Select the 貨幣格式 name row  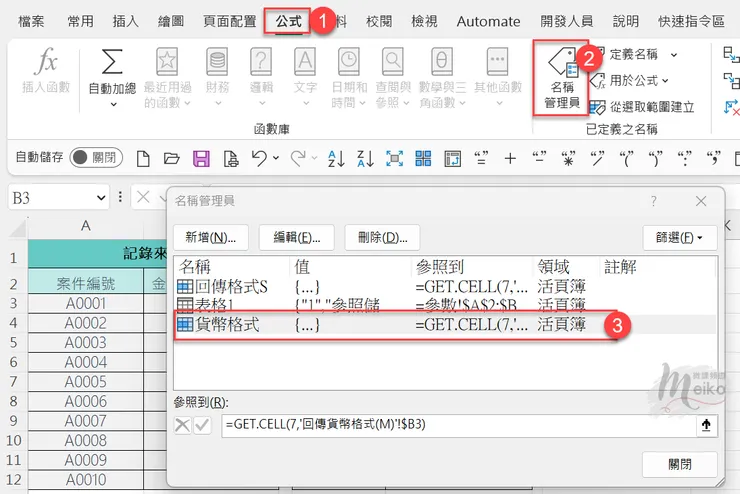[444, 325]
